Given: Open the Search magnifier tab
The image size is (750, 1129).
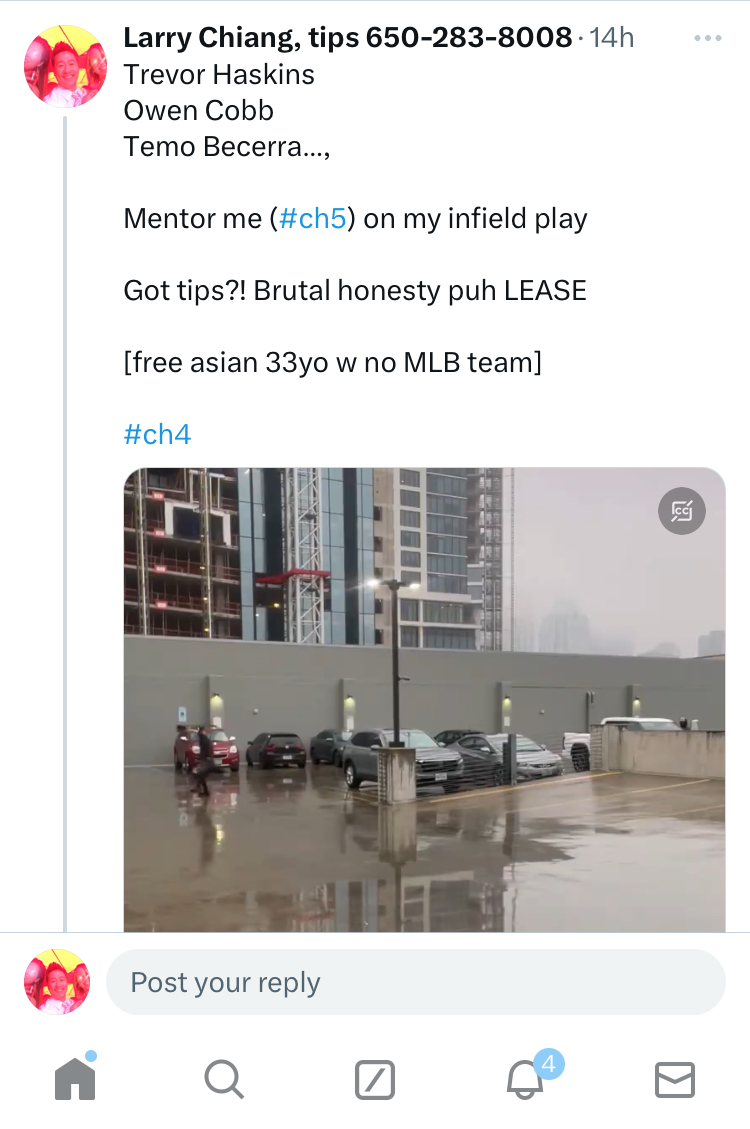Looking at the screenshot, I should click(x=223, y=1080).
